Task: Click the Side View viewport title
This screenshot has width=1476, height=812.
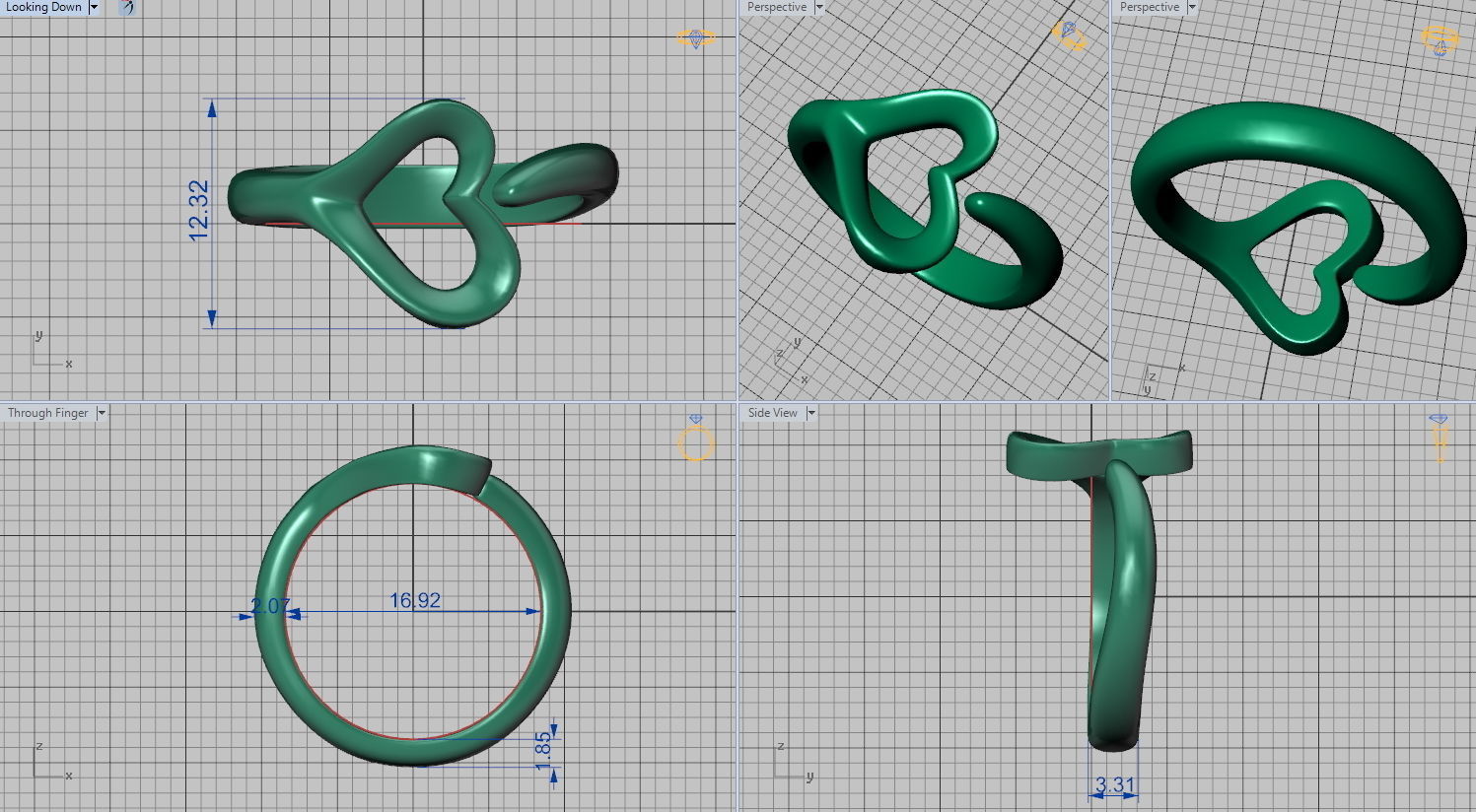Action: click(773, 413)
